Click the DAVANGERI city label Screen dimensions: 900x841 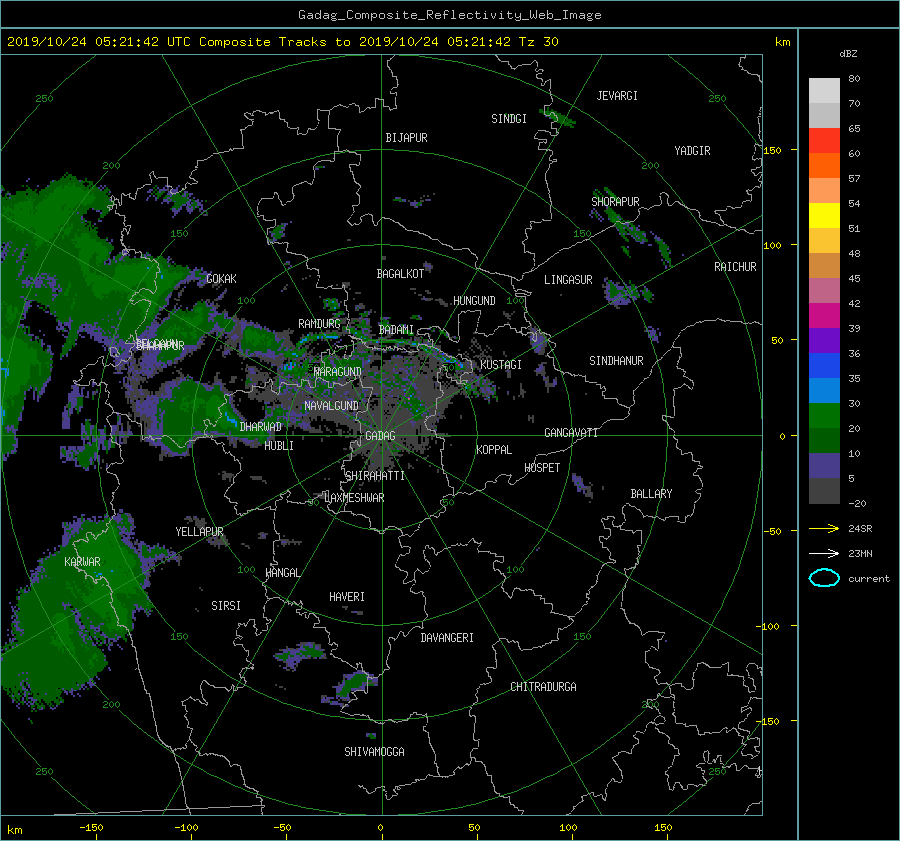(x=447, y=638)
